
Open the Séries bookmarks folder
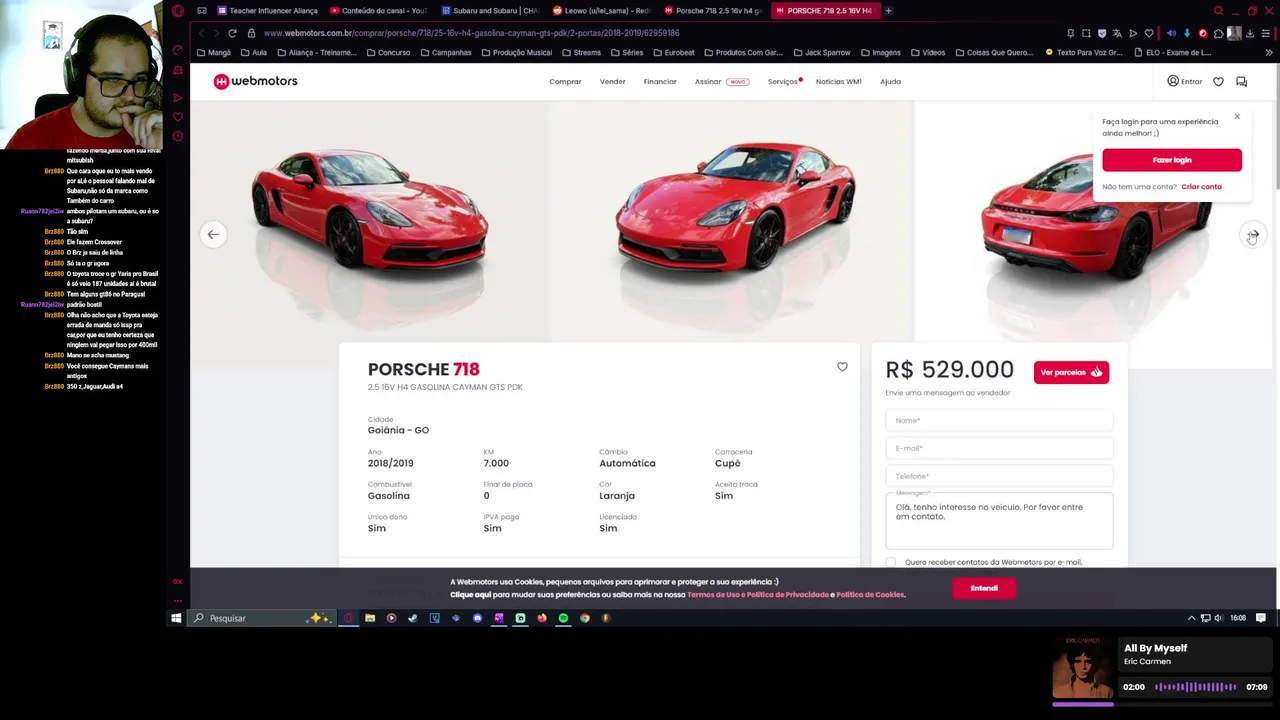[x=627, y=52]
